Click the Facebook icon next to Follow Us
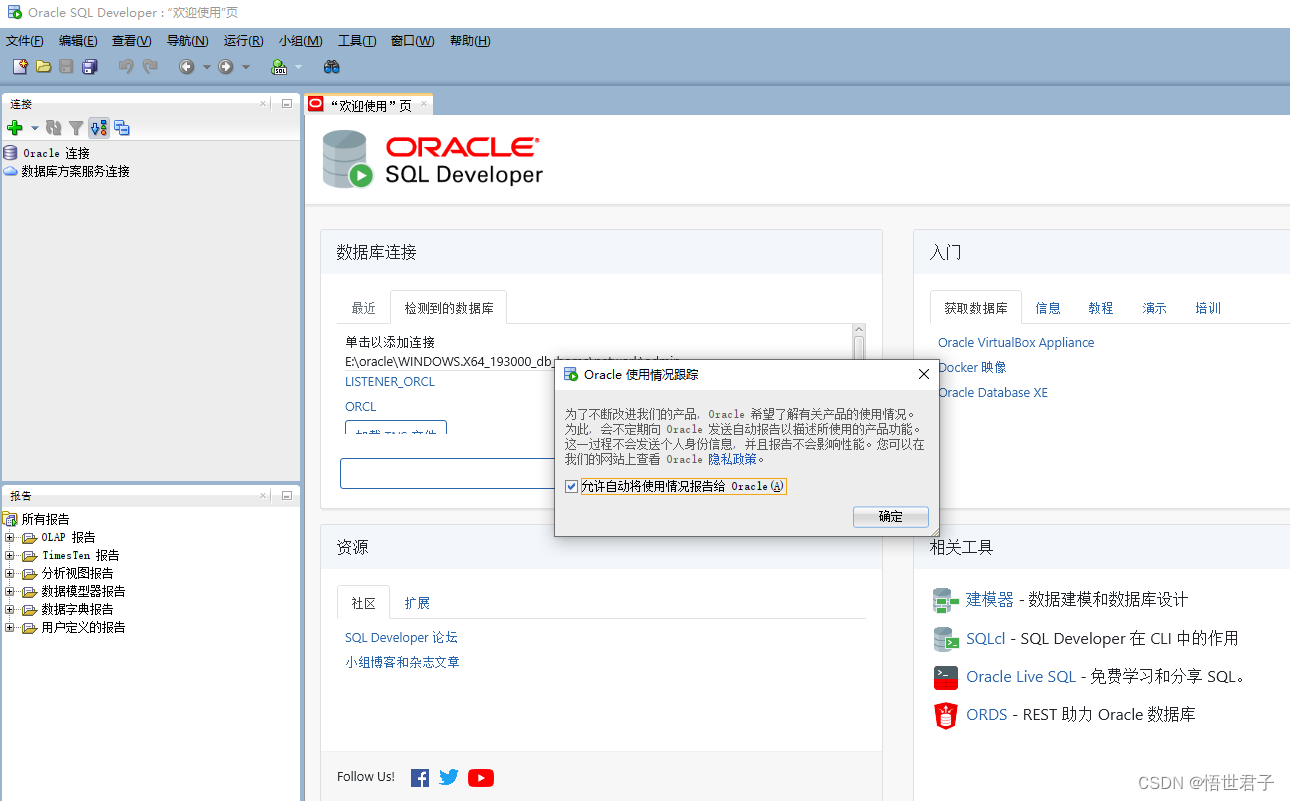The image size is (1290, 801). [x=420, y=778]
